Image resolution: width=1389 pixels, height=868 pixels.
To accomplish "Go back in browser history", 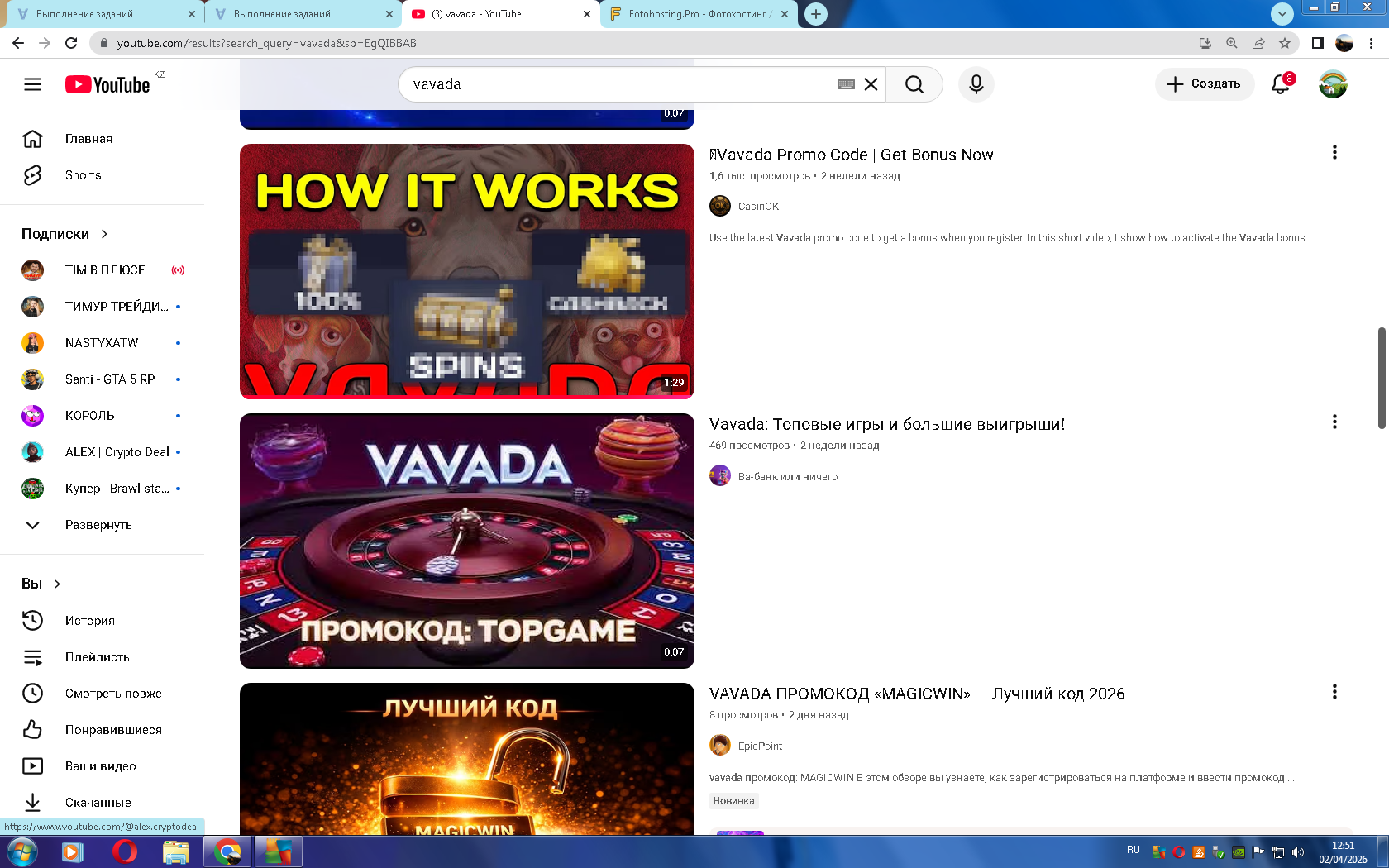I will click(x=18, y=43).
